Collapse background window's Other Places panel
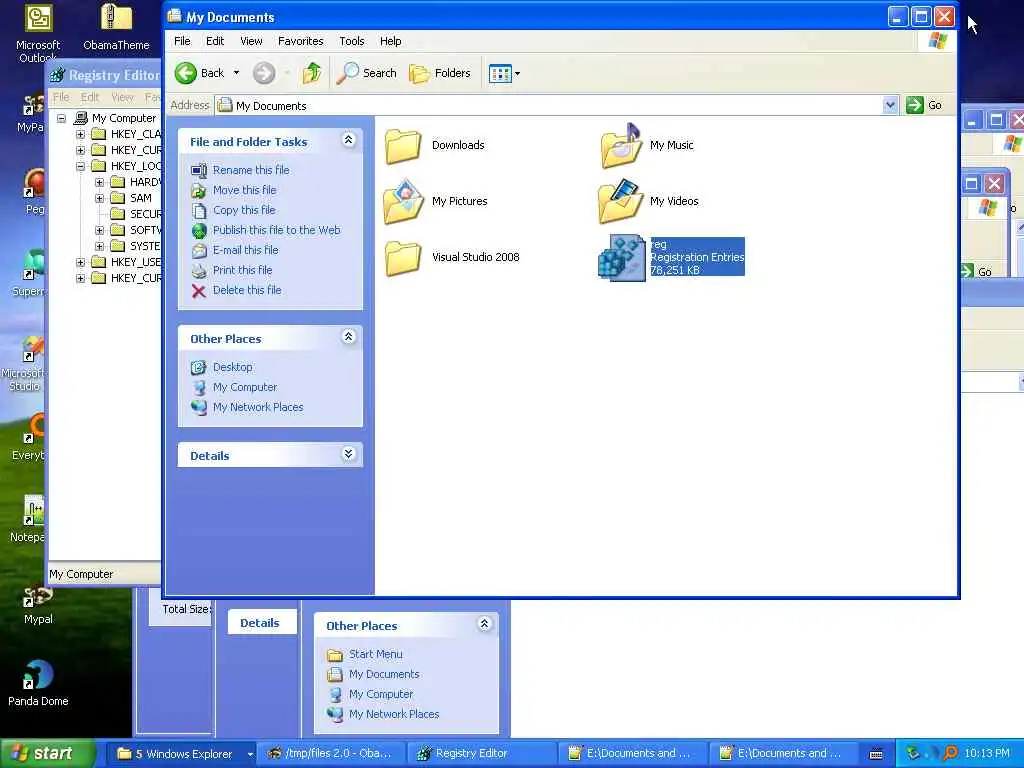1024x768 pixels. point(484,624)
